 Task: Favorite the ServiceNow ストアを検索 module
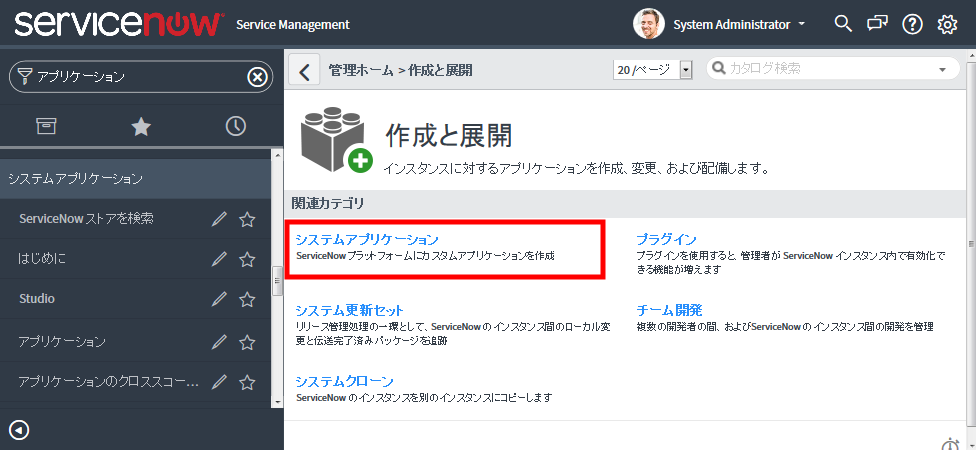[x=248, y=219]
